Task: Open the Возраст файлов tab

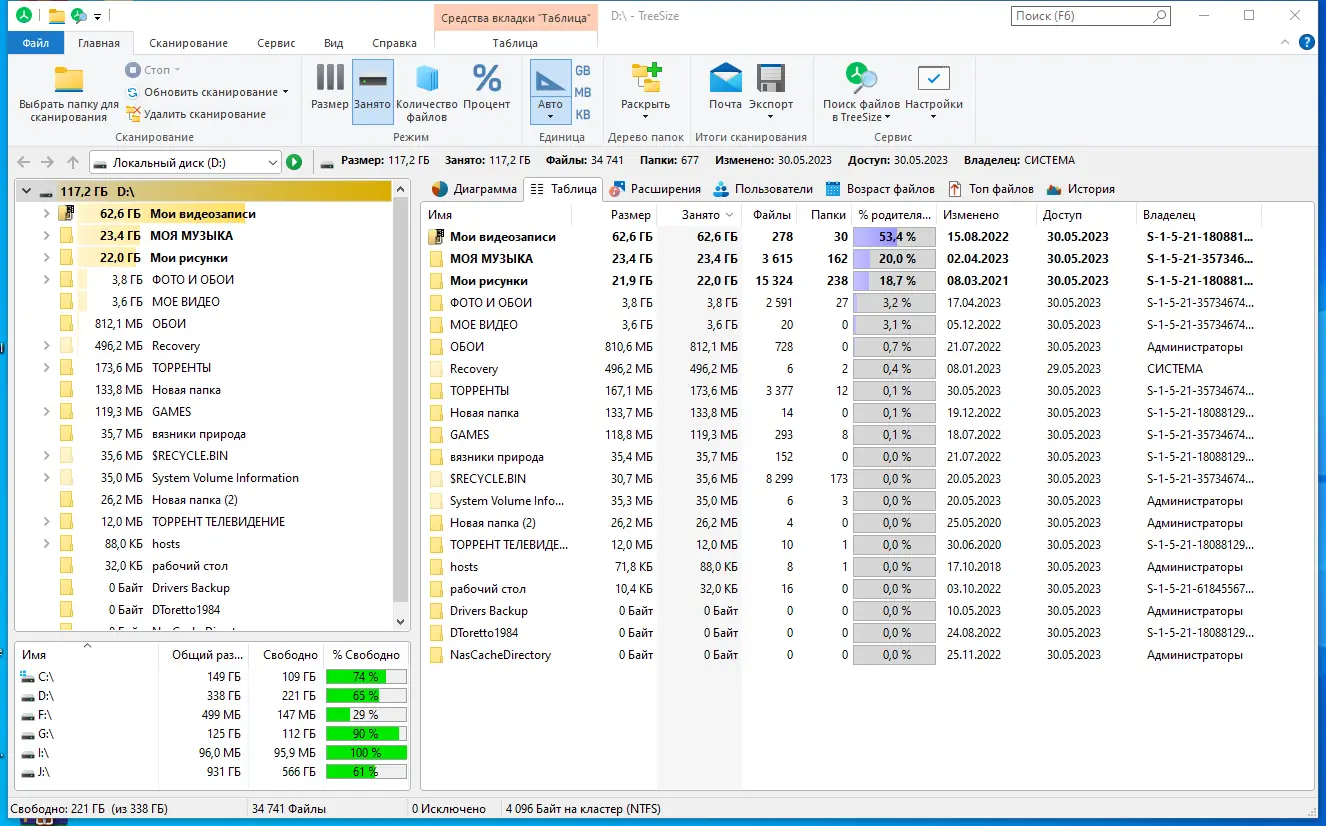Action: pos(880,189)
